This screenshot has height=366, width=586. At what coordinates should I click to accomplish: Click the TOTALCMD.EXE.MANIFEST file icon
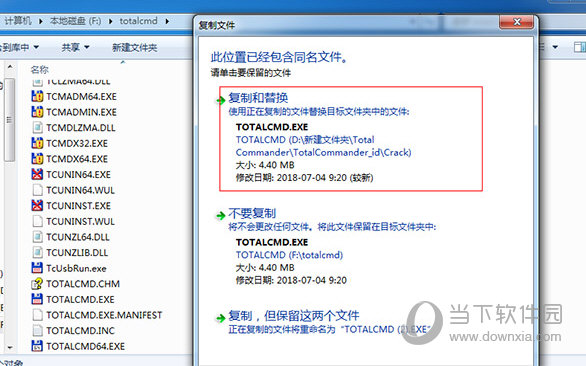(37, 315)
